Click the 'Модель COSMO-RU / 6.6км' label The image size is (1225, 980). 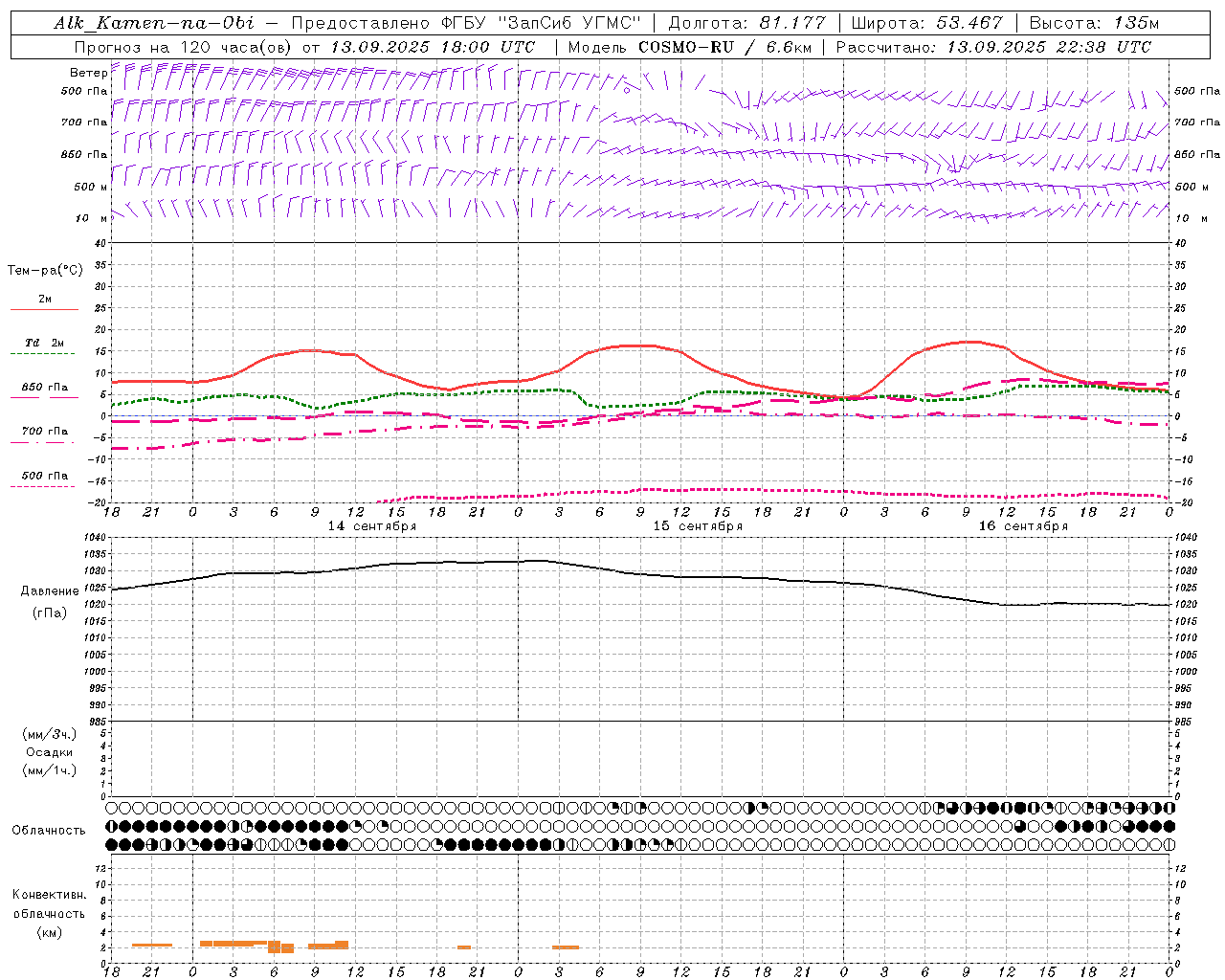pos(689,47)
